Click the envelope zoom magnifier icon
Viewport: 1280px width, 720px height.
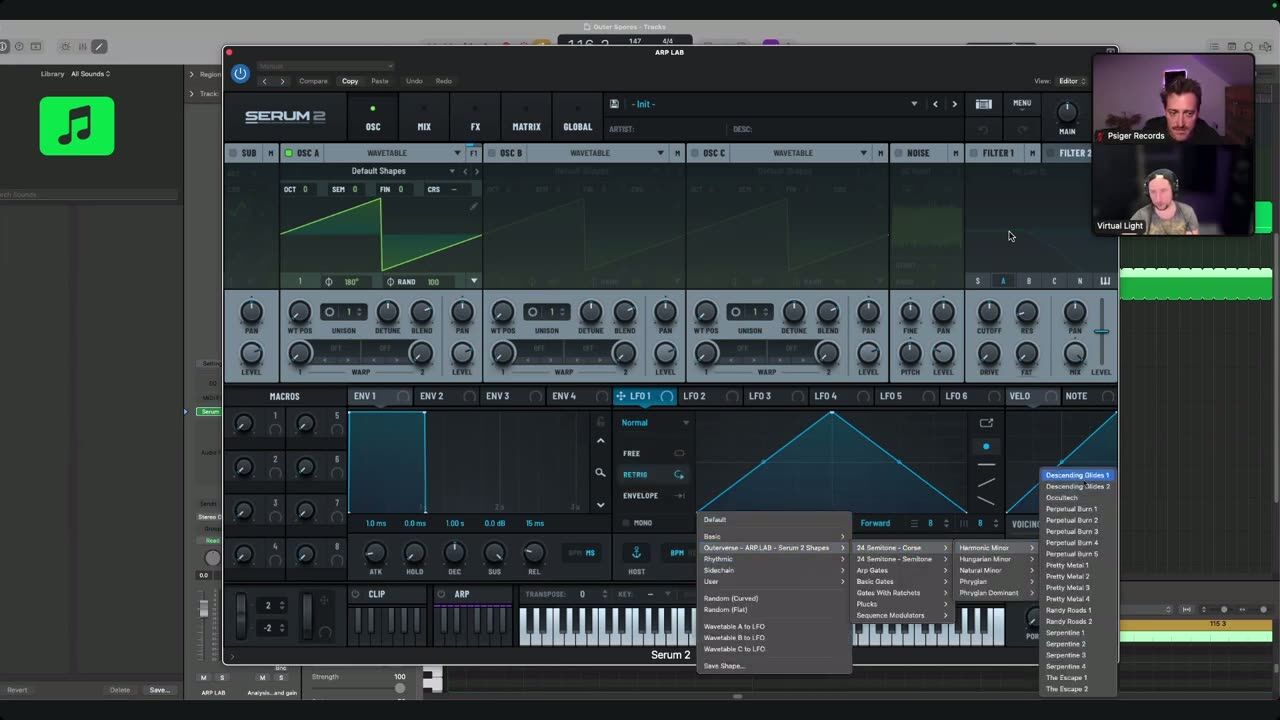(600, 473)
